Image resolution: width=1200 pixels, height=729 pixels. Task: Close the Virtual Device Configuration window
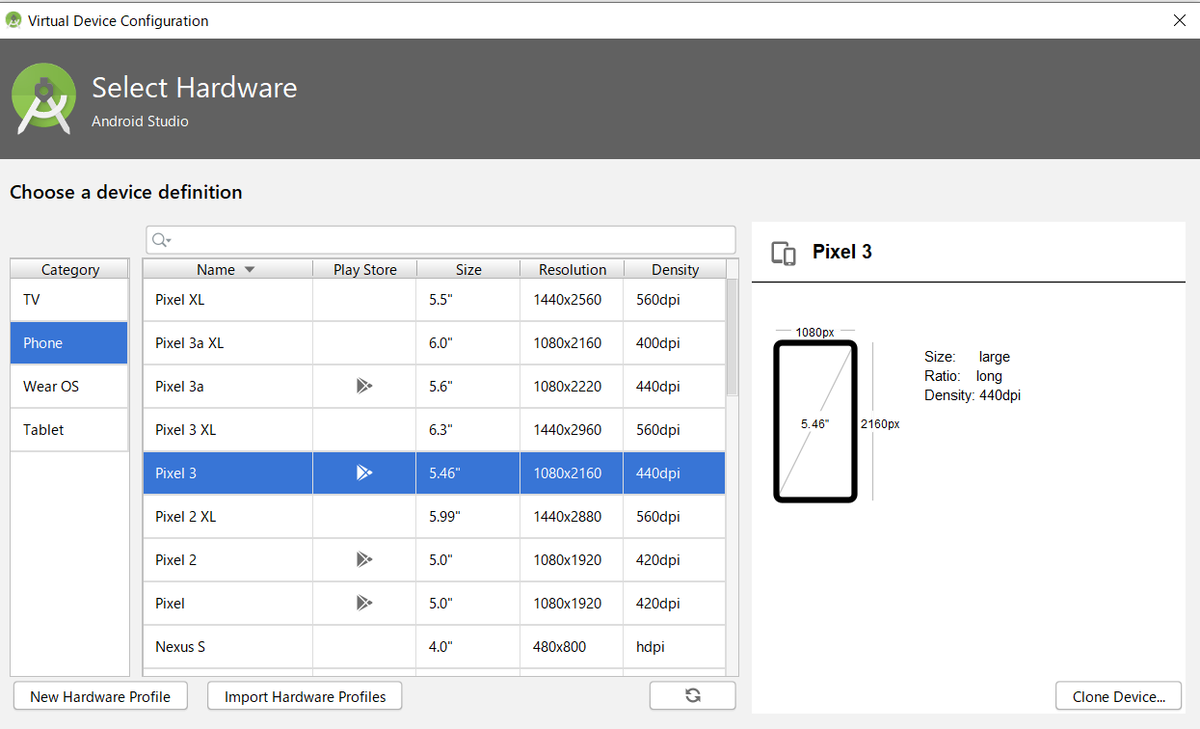click(1179, 19)
